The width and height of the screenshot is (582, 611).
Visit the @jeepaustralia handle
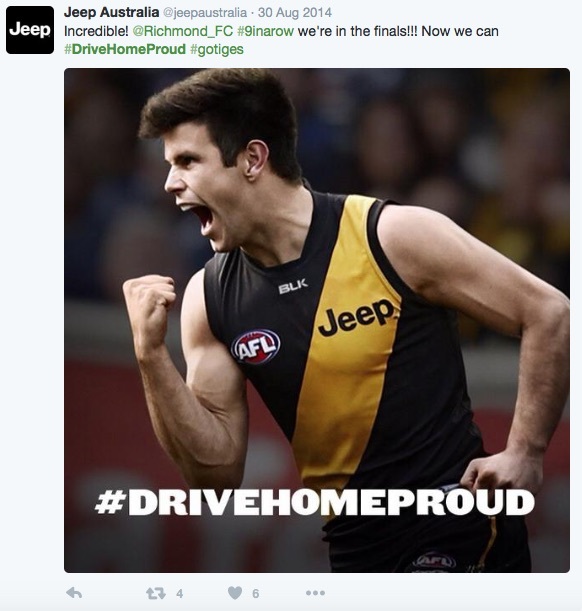(205, 13)
